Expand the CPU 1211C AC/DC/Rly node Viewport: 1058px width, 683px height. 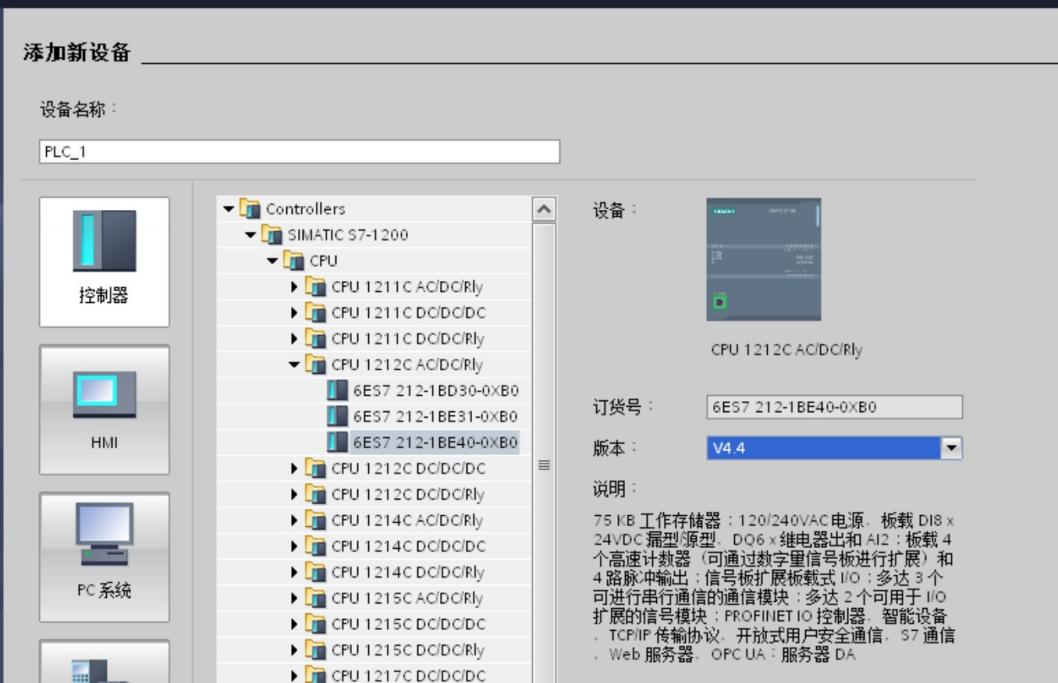point(294,287)
